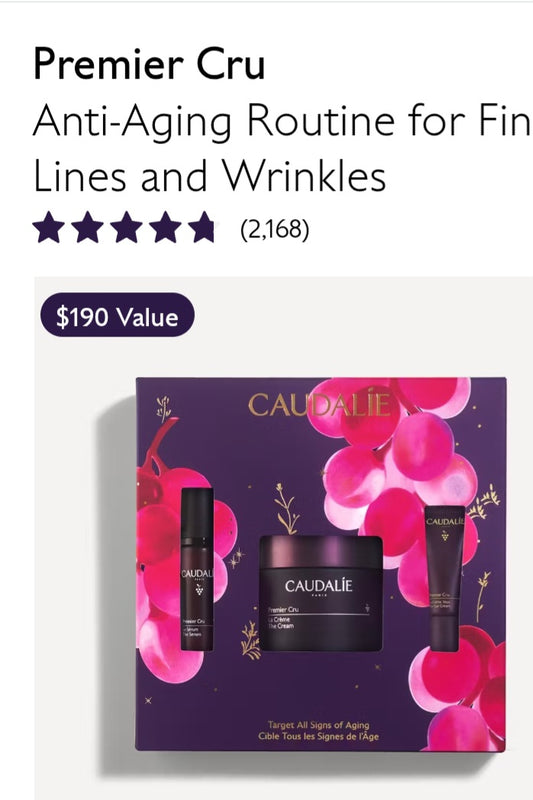Click the fourth rating star
The width and height of the screenshot is (533, 800).
point(166,228)
